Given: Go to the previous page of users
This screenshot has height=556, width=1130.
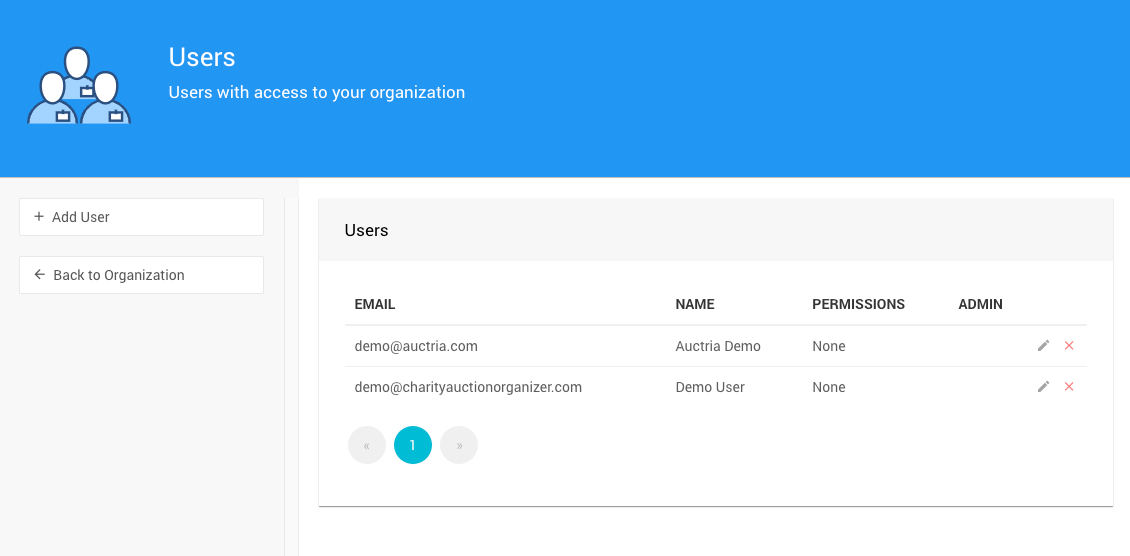Looking at the screenshot, I should click(x=367, y=445).
